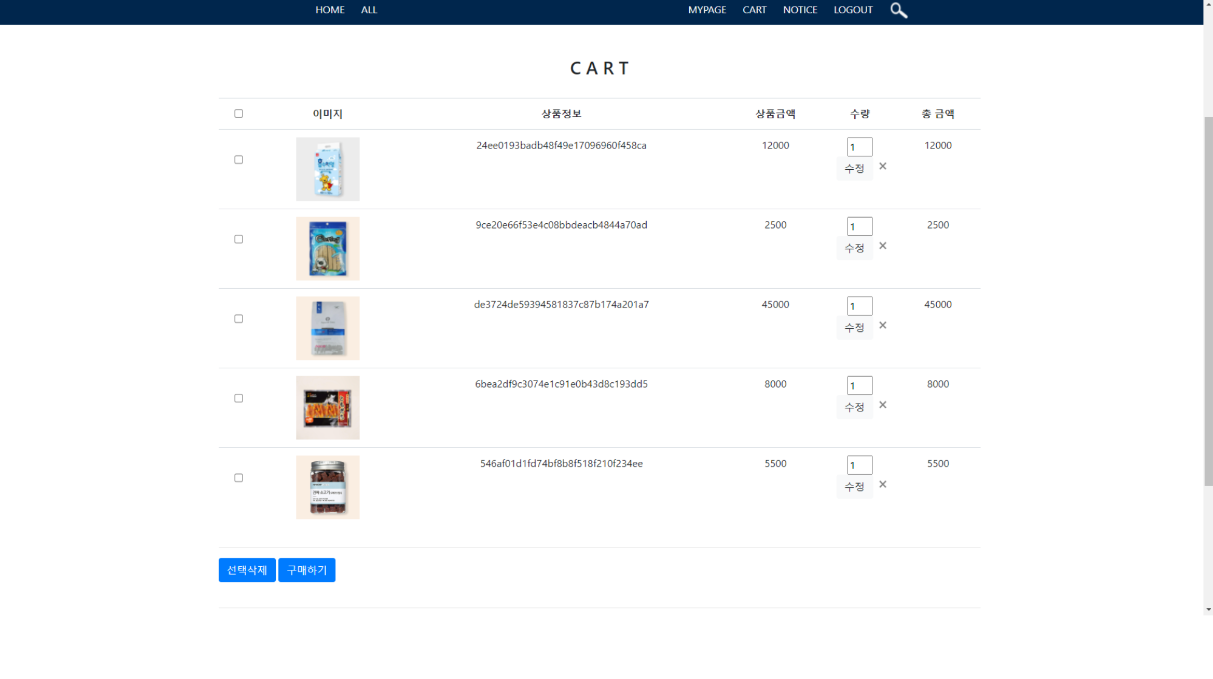
Task: Focus quantity field of the 5500 item
Action: point(860,465)
